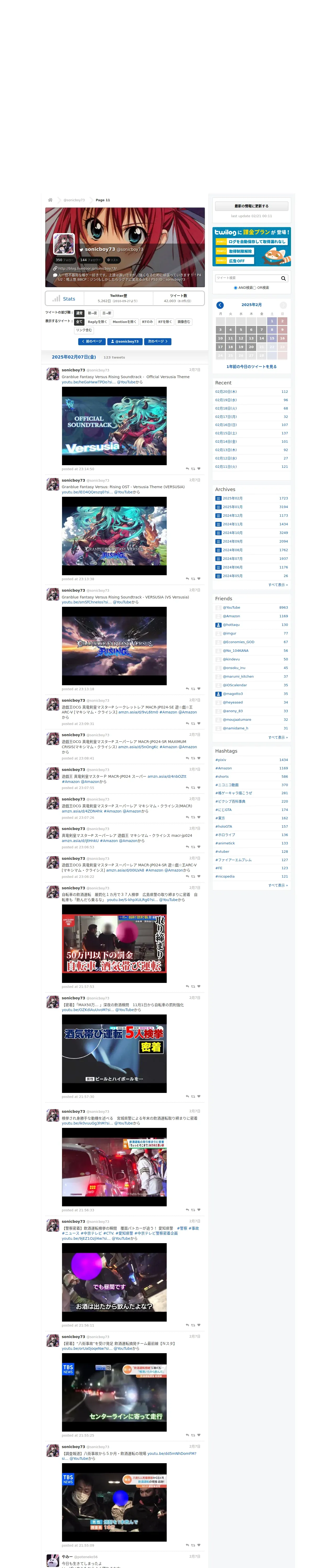The image size is (336, 1568).
Task: Click archive icon for 2024年12月
Action: tap(218, 516)
